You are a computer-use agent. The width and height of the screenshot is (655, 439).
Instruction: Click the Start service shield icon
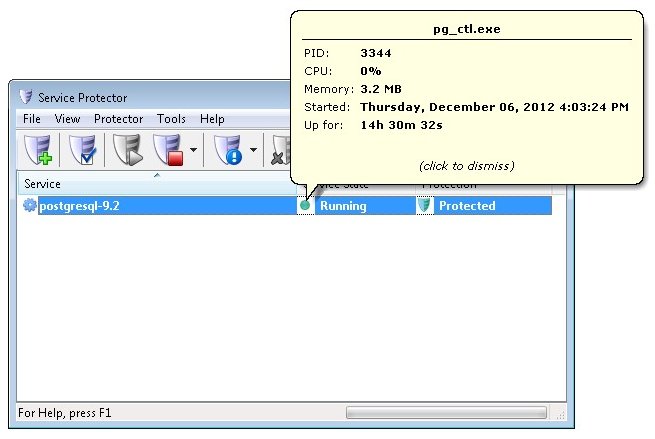(x=127, y=150)
